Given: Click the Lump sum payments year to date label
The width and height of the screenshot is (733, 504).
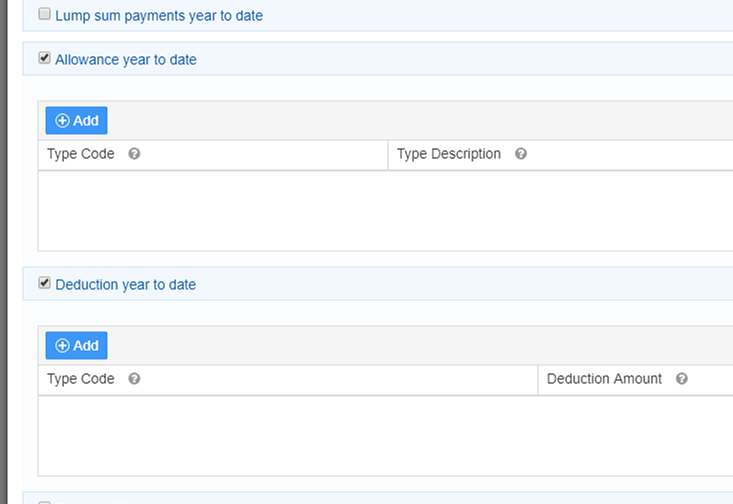Looking at the screenshot, I should (159, 16).
